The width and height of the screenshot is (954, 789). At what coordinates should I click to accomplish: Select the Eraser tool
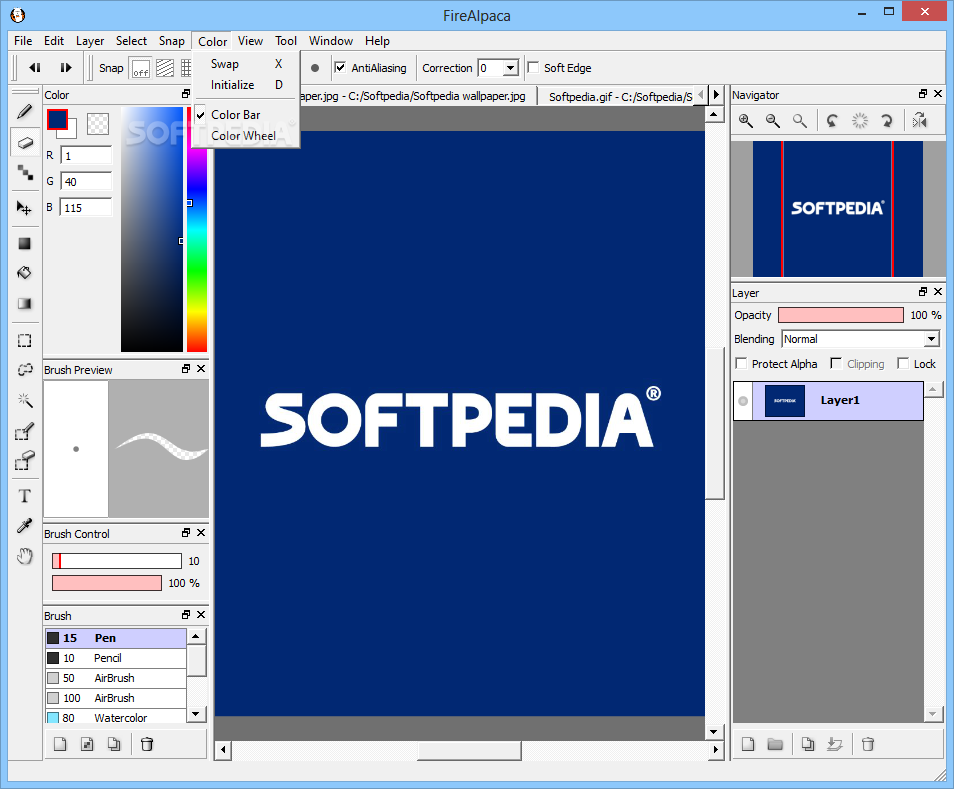click(24, 143)
